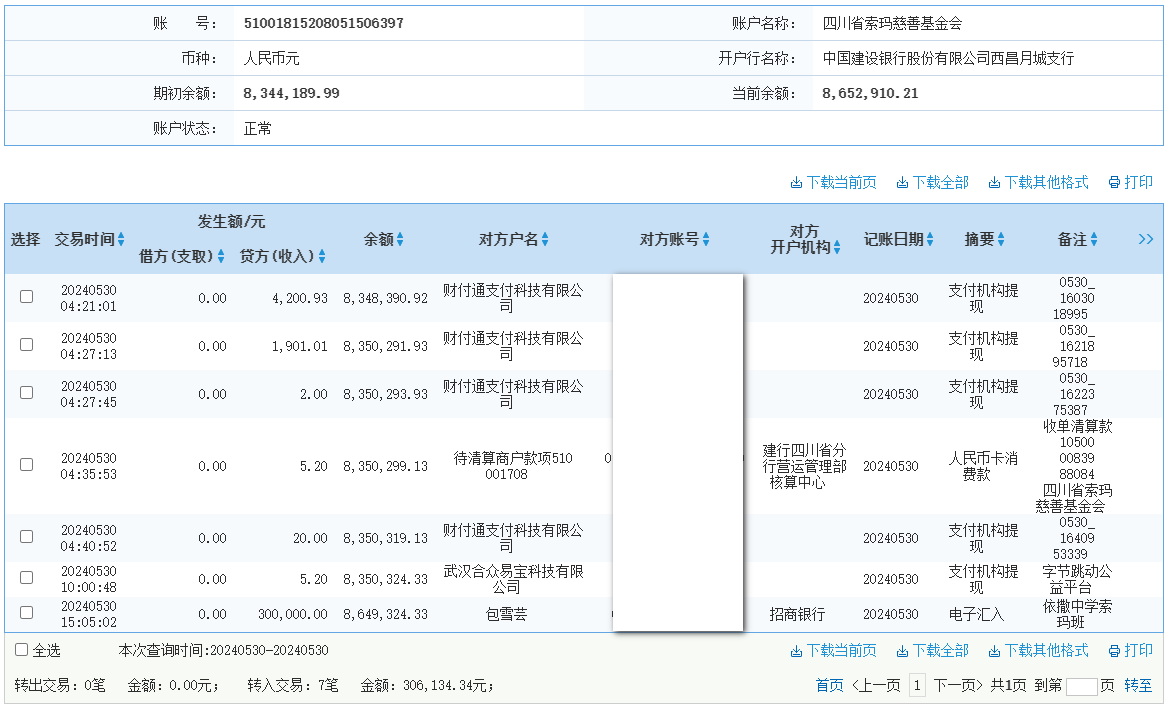Check the box for the 04:35:53 transaction
1170x710 pixels.
[26, 465]
